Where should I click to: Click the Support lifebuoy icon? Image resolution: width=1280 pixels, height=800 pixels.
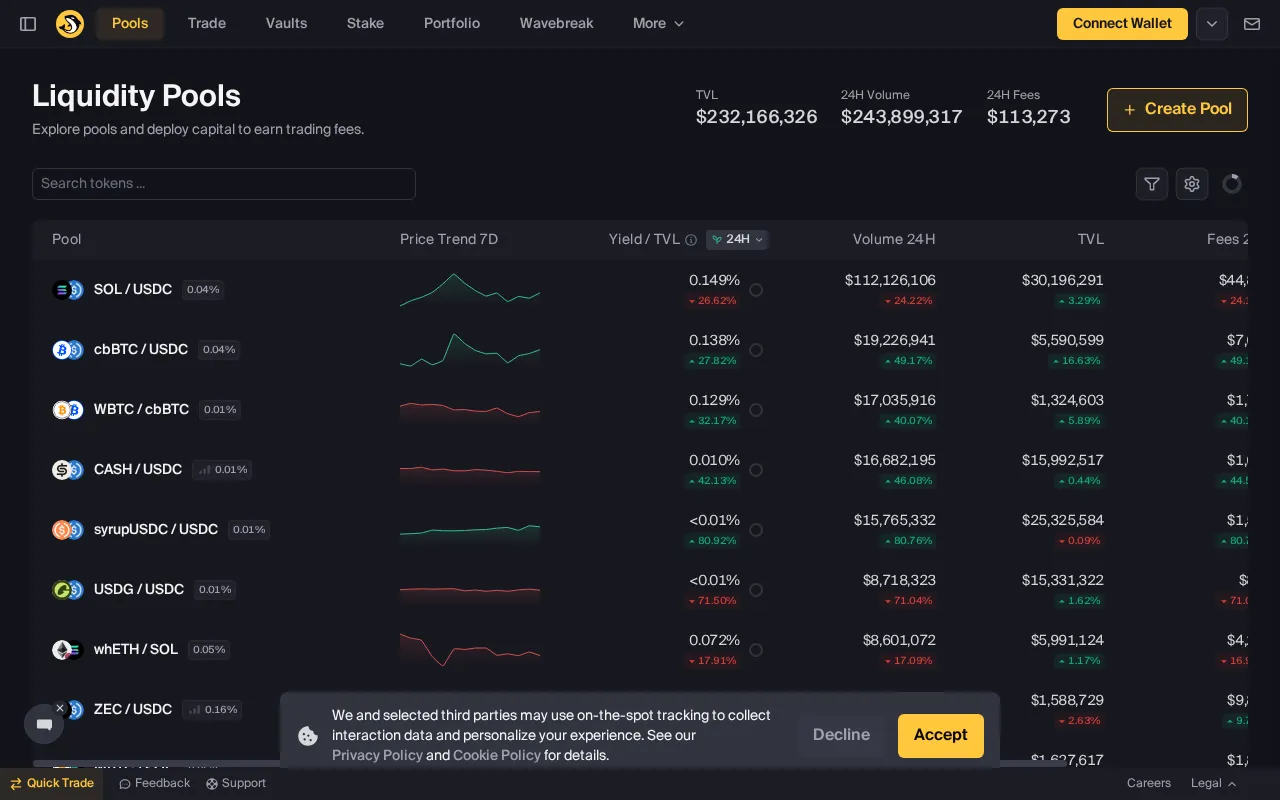click(x=212, y=784)
